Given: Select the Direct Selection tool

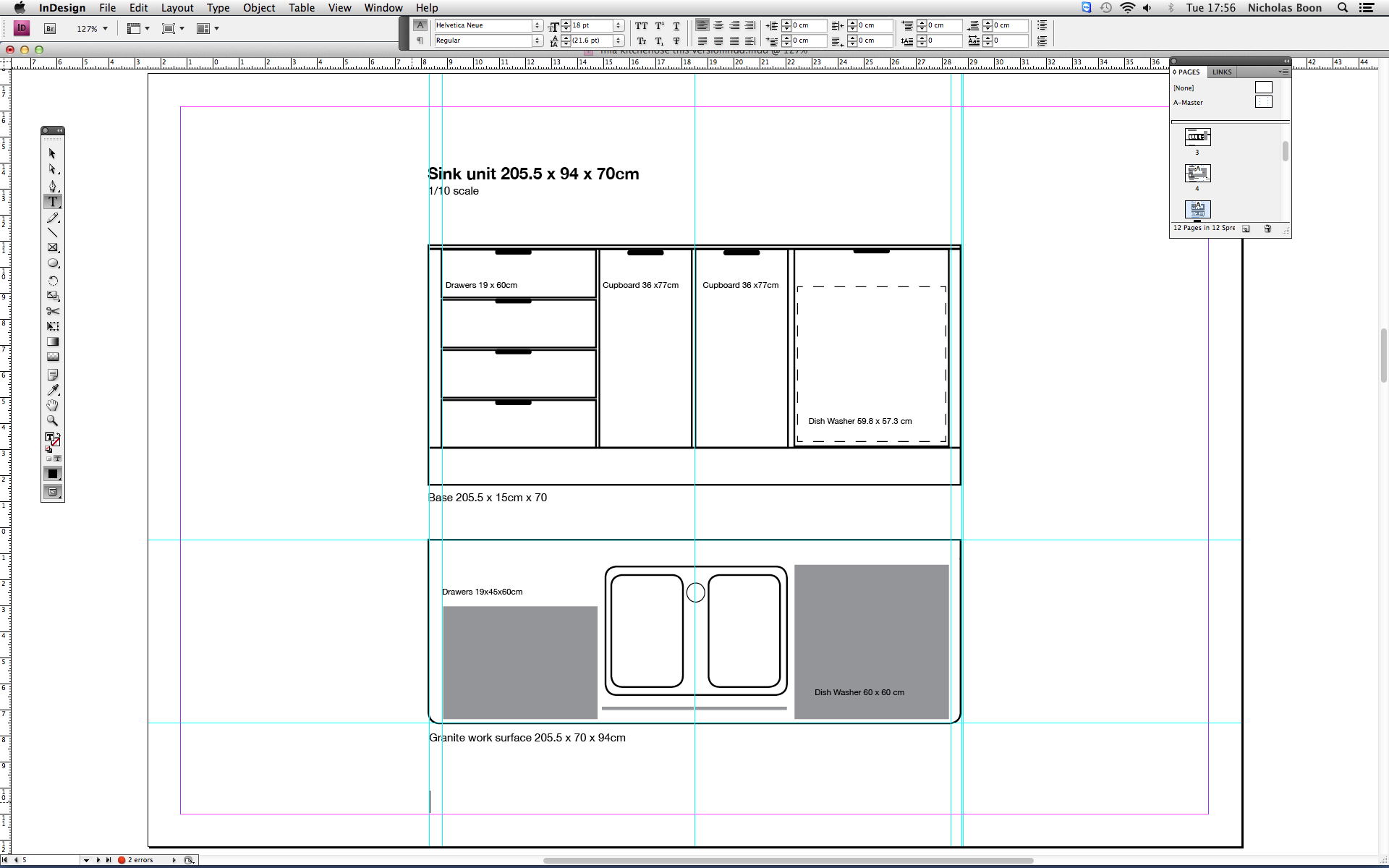Looking at the screenshot, I should (x=52, y=169).
